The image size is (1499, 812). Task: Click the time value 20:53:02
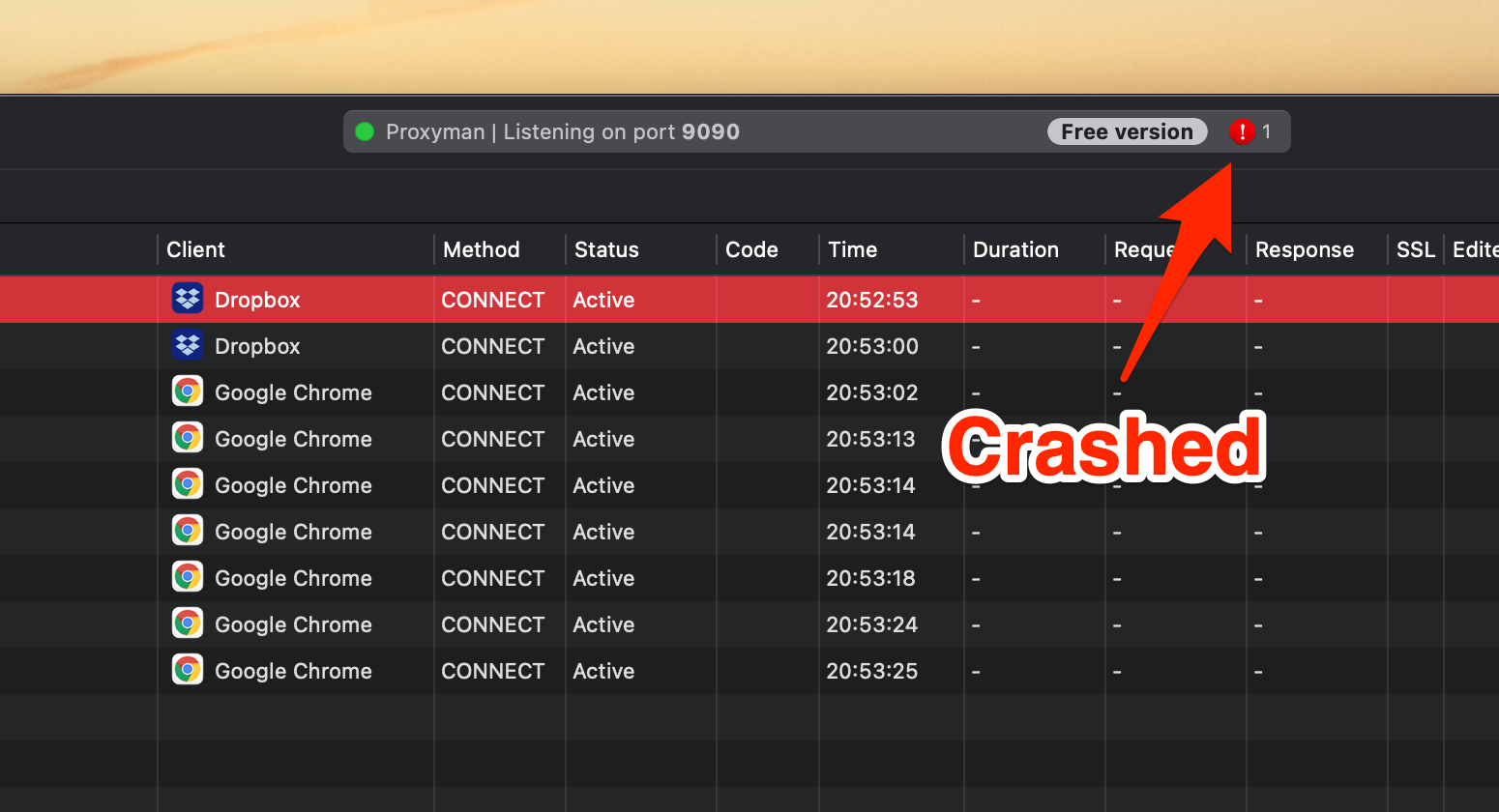click(x=872, y=392)
